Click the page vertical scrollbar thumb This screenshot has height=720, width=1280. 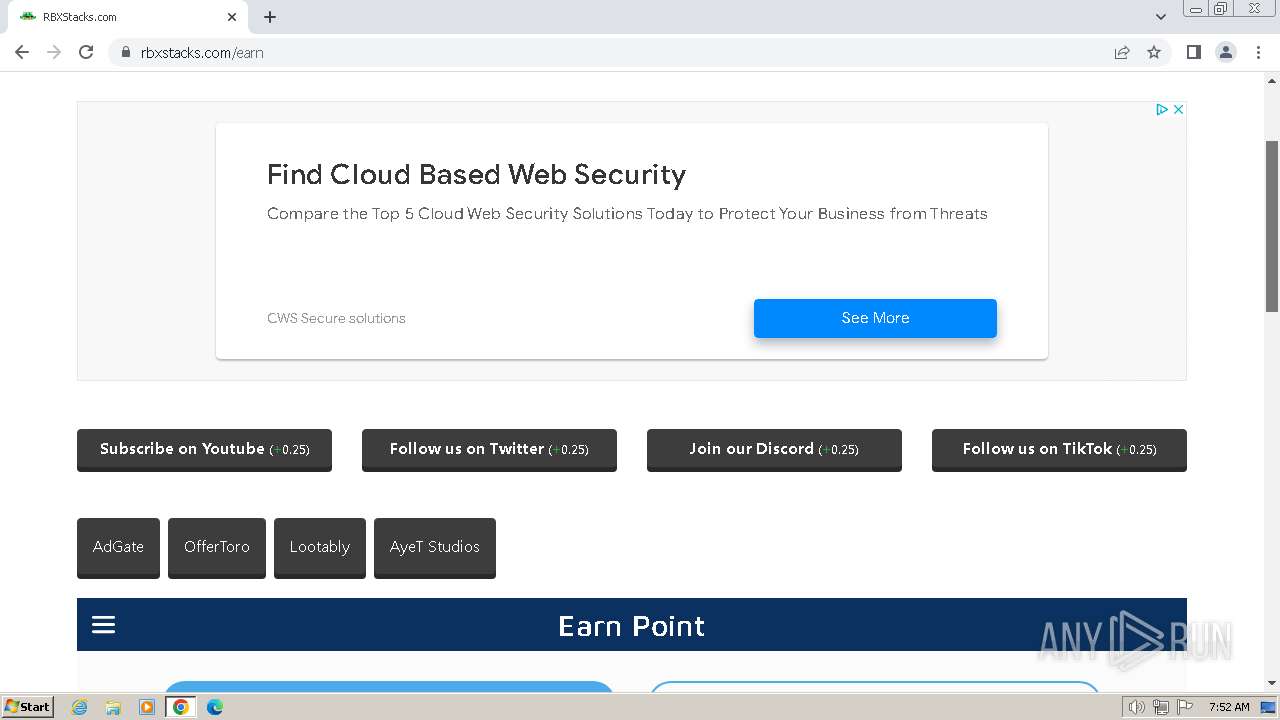[x=1272, y=226]
